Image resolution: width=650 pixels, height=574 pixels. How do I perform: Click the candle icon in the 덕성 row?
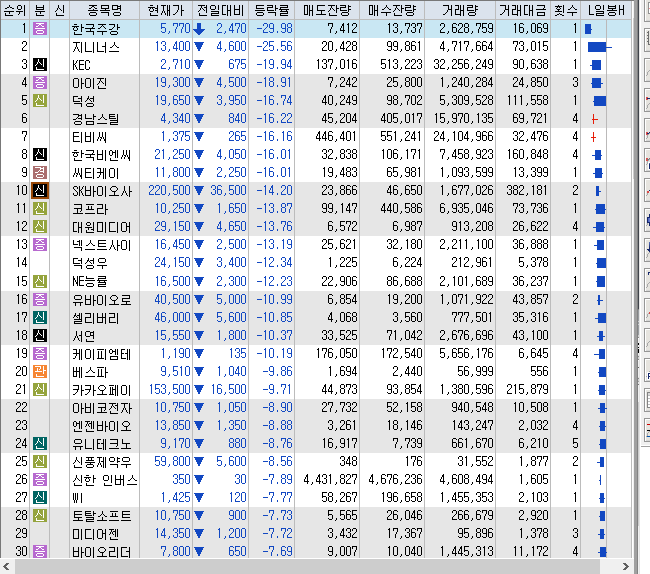[600, 101]
